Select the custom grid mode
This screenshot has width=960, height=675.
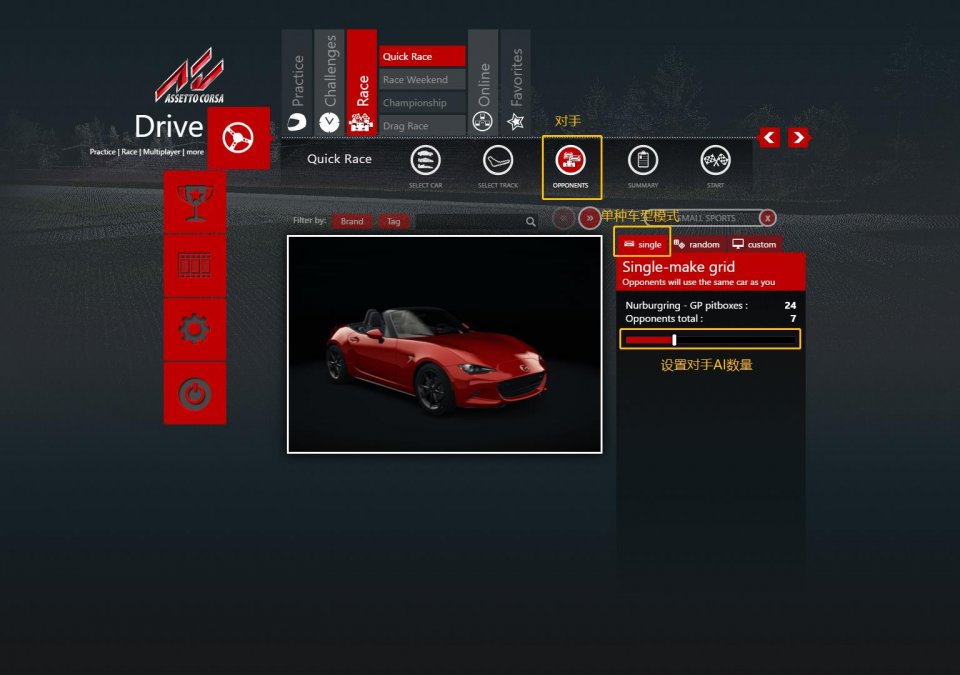(x=754, y=244)
